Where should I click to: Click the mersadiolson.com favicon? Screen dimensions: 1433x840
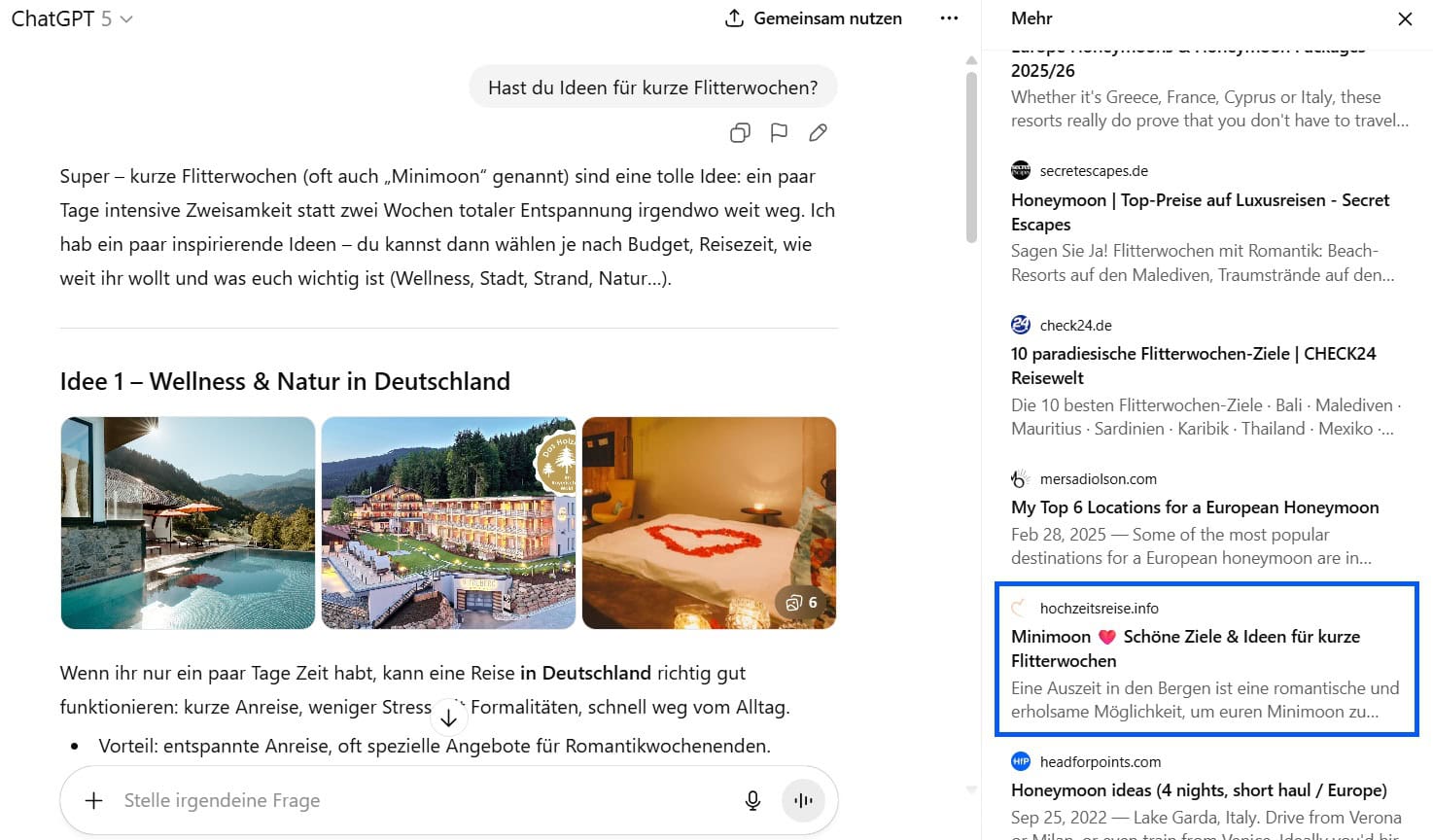click(1021, 478)
